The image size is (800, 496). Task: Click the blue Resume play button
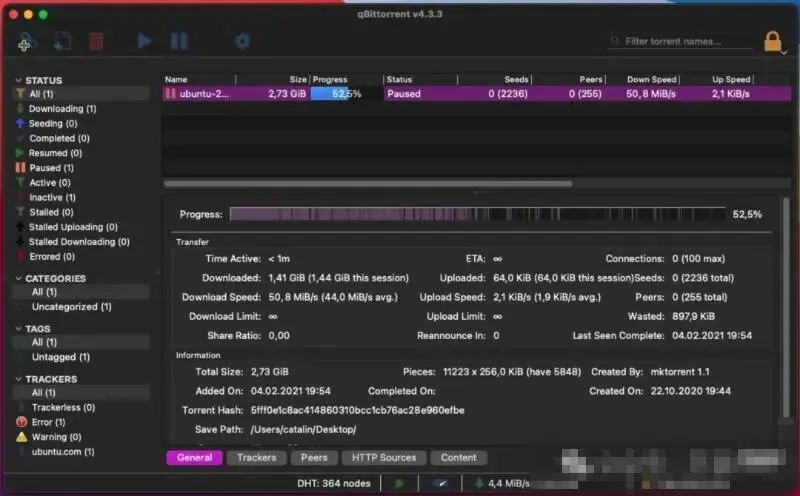coord(144,41)
